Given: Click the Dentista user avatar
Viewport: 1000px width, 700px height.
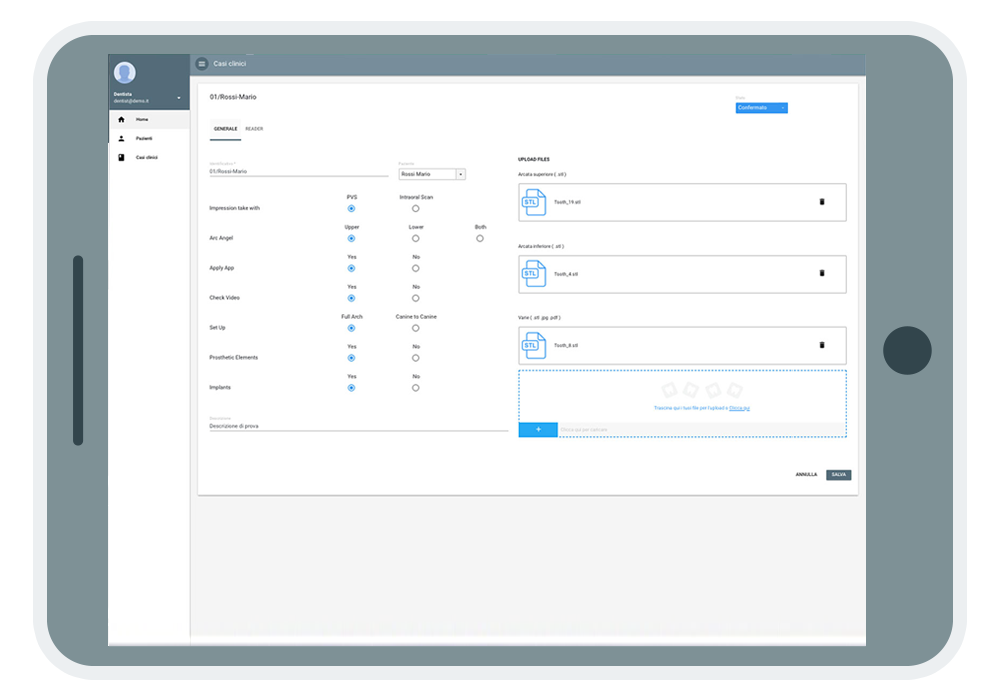Looking at the screenshot, I should click(125, 73).
